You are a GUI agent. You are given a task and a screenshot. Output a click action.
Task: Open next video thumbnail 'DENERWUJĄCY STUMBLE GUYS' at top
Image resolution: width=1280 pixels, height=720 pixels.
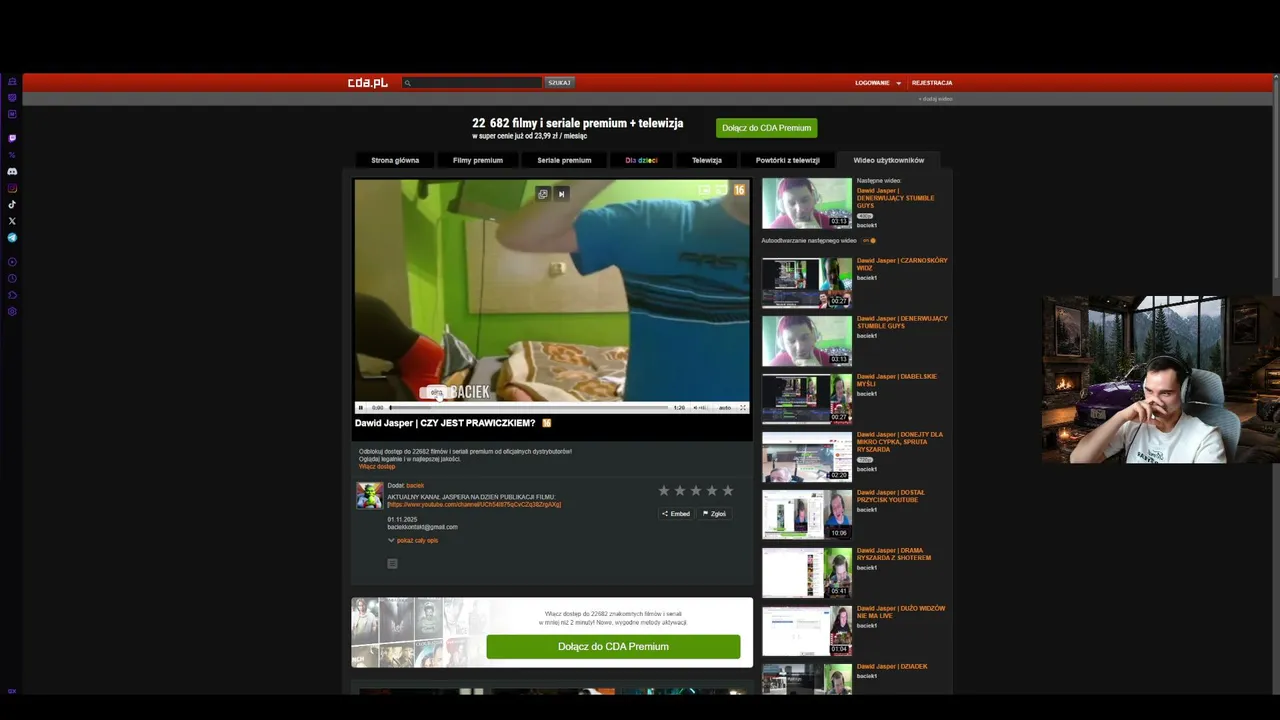tap(807, 203)
